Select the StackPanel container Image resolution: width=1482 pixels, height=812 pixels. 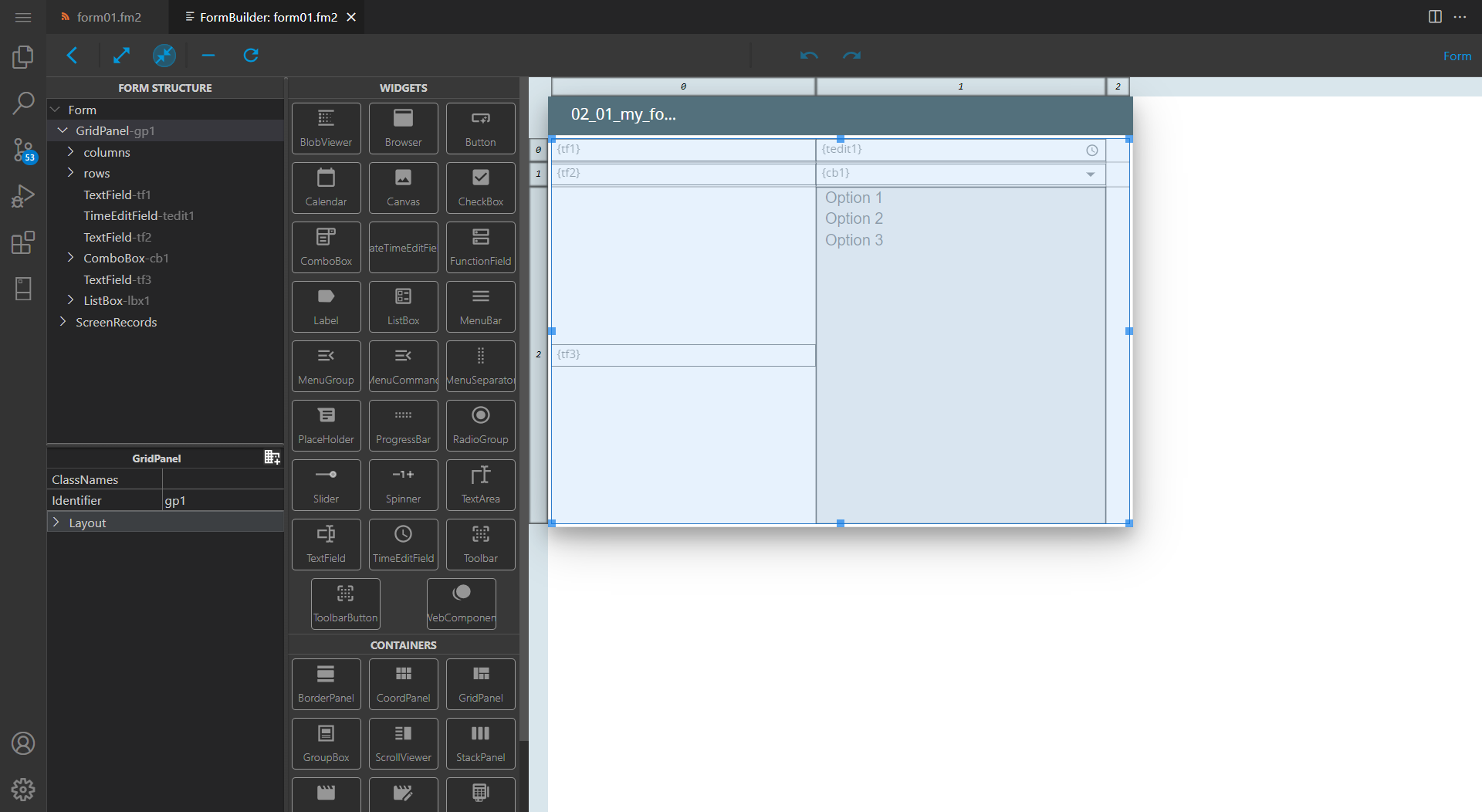pos(480,743)
